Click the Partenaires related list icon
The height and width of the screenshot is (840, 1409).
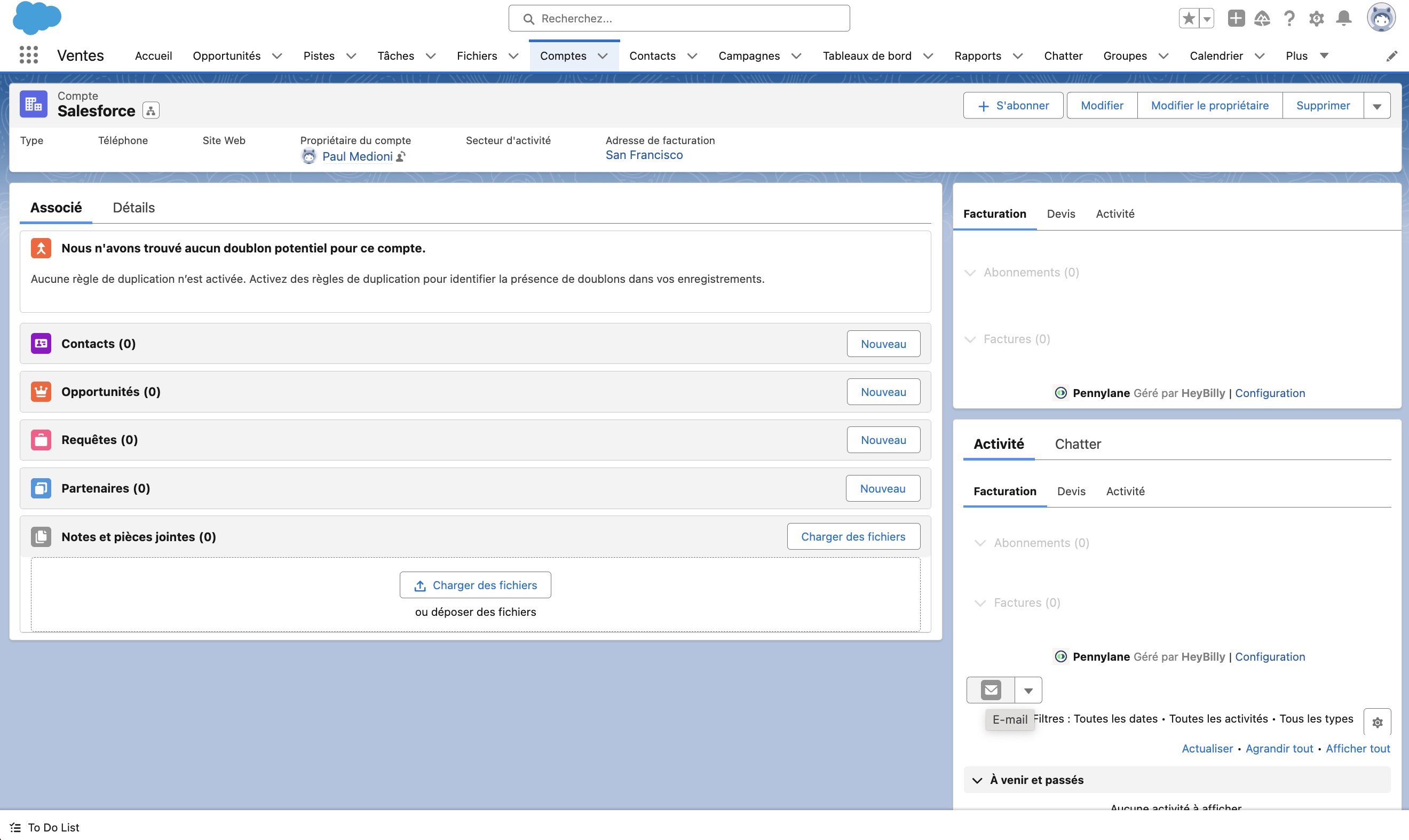41,488
